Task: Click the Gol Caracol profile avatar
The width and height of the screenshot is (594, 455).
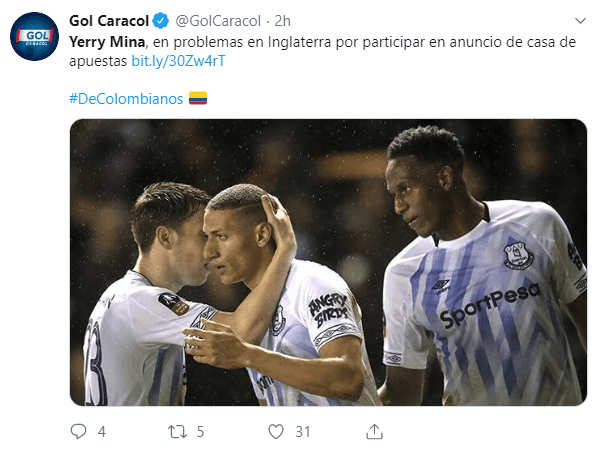Action: (34, 36)
